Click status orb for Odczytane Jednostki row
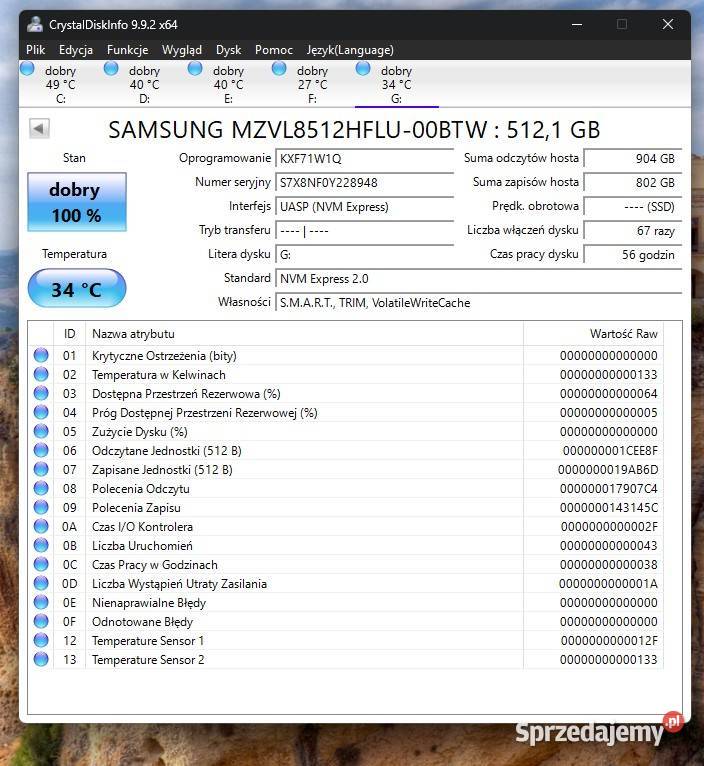 coord(41,450)
